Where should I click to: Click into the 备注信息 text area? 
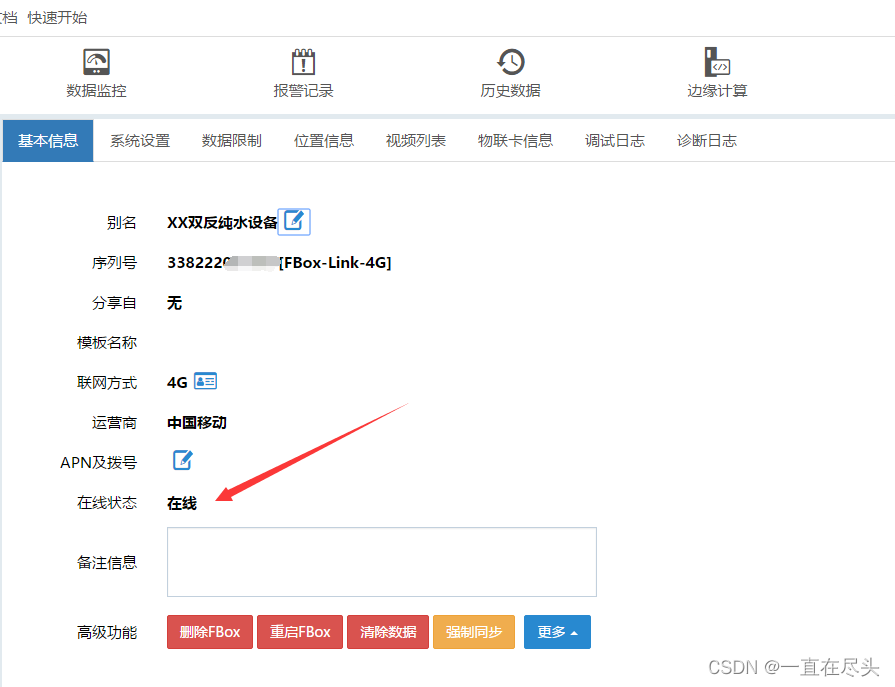(x=382, y=562)
